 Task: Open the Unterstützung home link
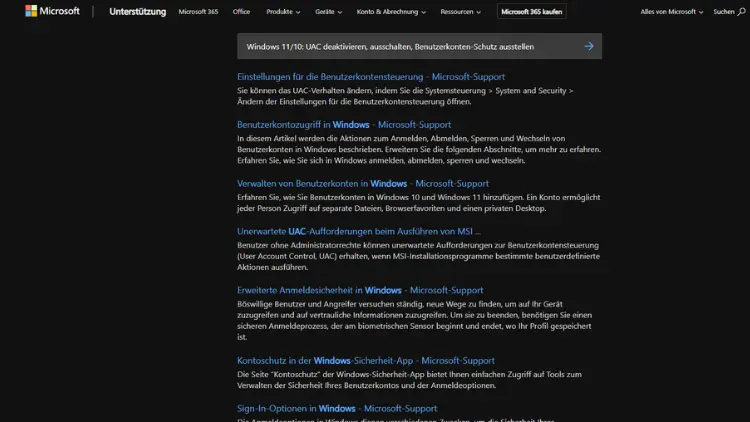point(137,11)
